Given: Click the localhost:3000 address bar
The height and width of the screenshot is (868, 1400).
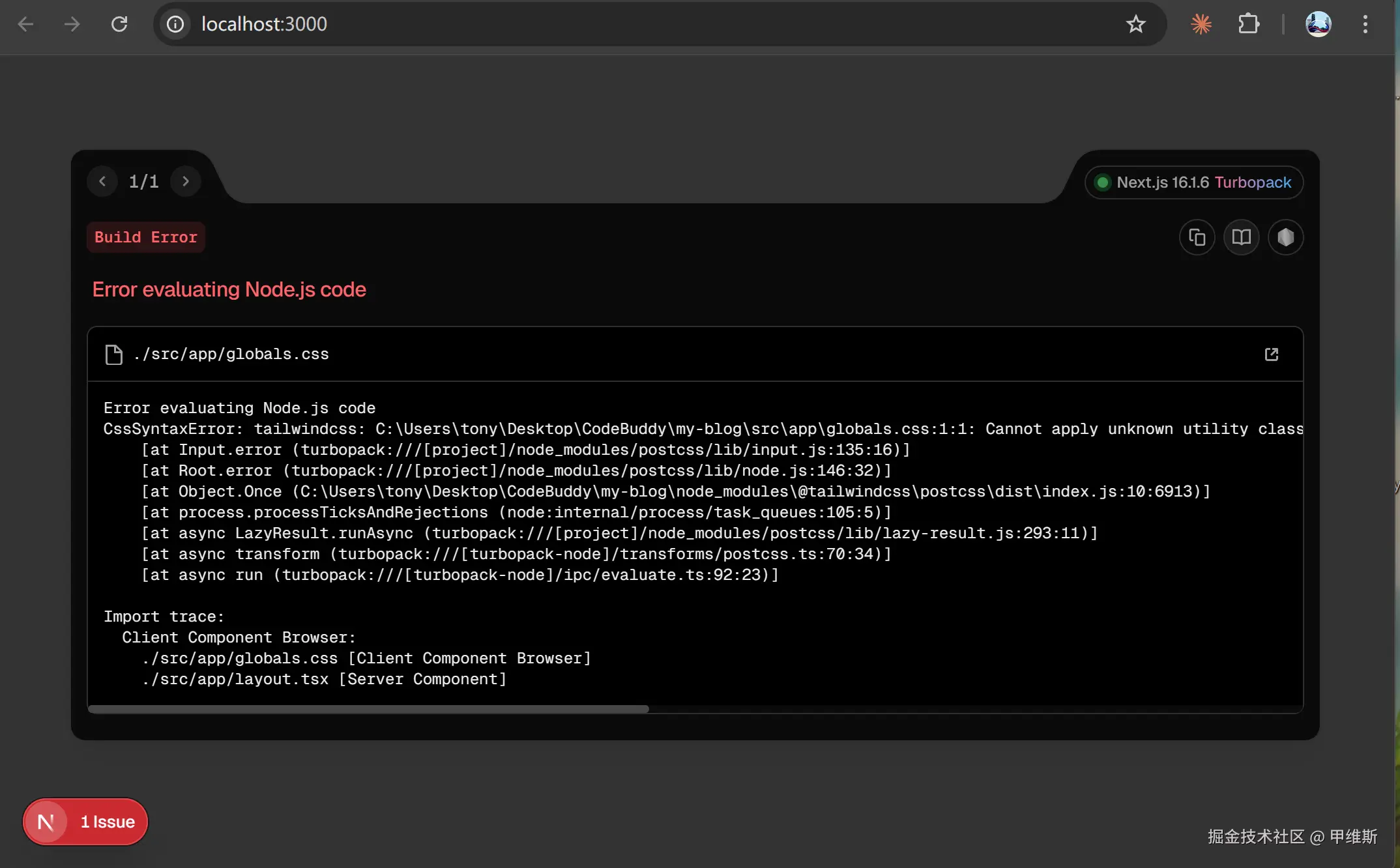Looking at the screenshot, I should [587, 24].
